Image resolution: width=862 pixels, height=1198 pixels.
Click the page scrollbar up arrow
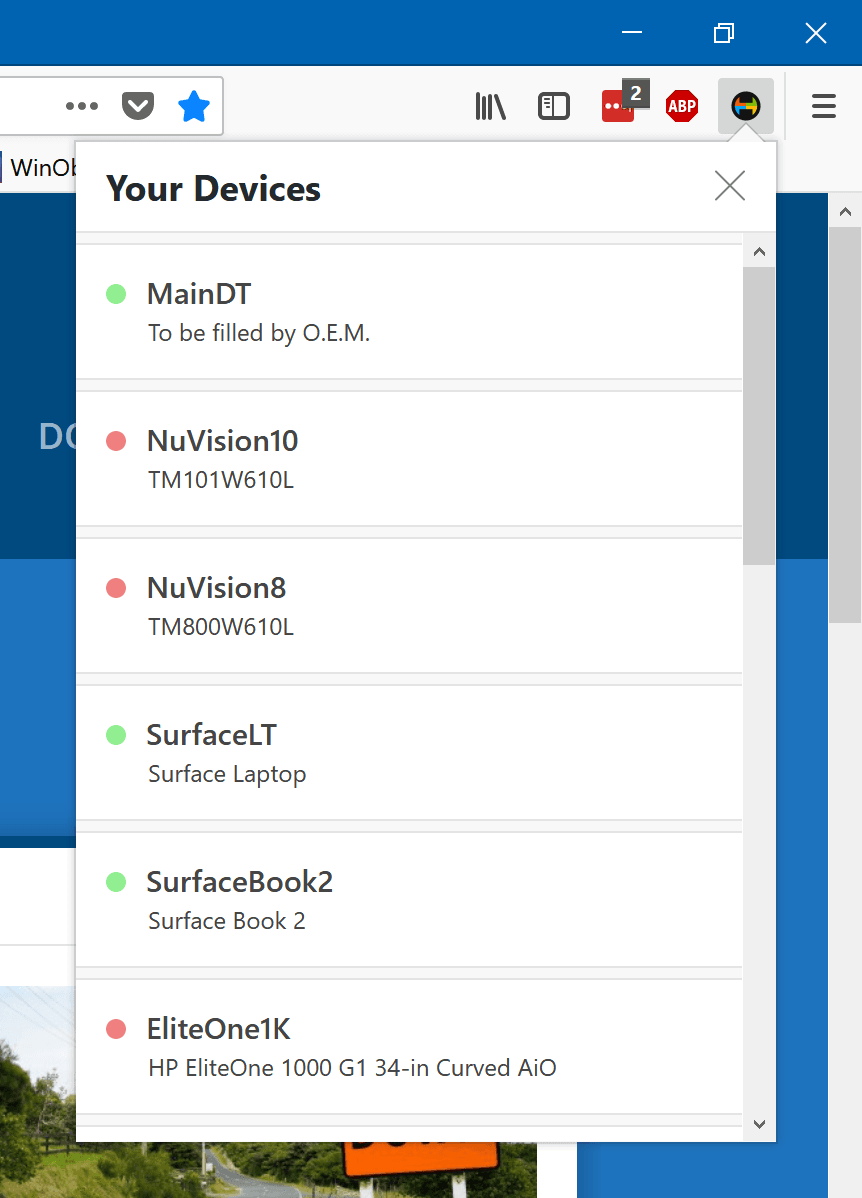pyautogui.click(x=845, y=211)
